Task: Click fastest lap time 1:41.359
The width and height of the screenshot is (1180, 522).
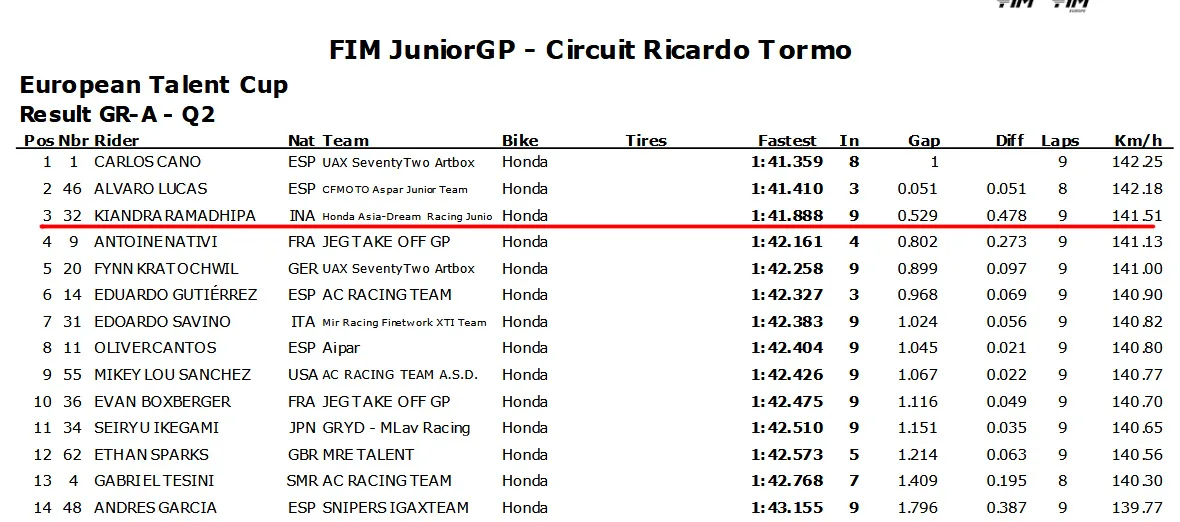Action: click(787, 162)
